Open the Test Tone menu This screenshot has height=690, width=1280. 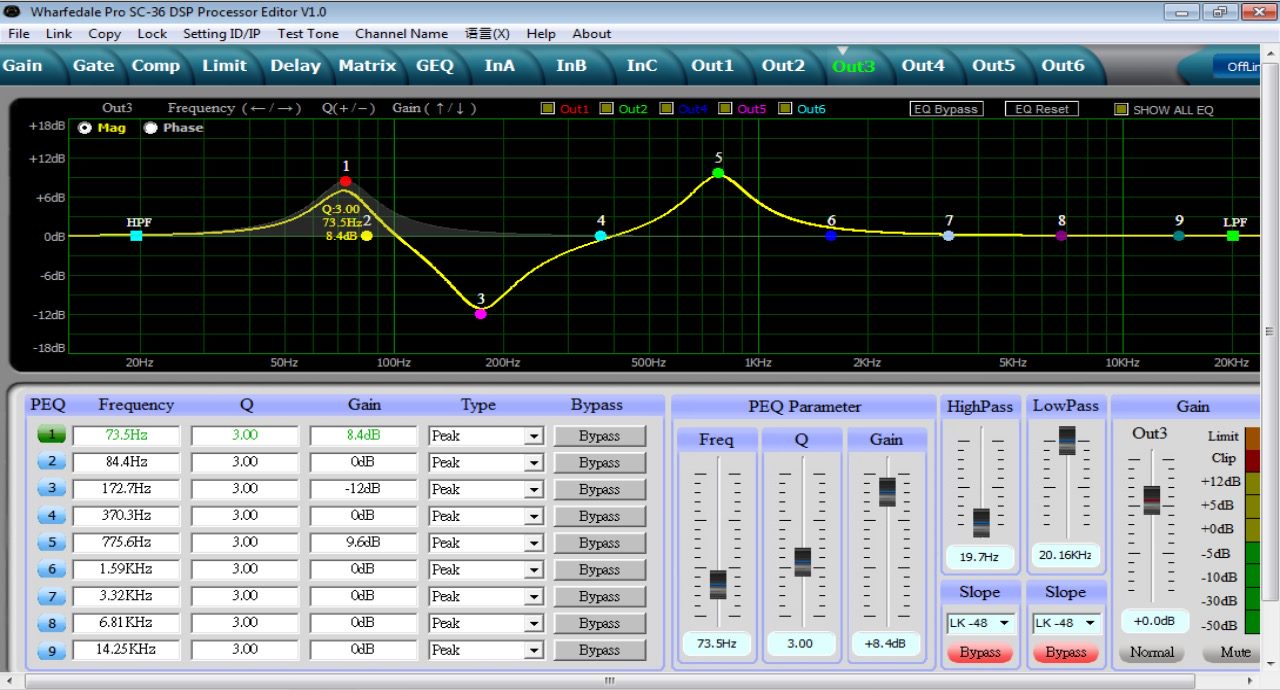308,33
